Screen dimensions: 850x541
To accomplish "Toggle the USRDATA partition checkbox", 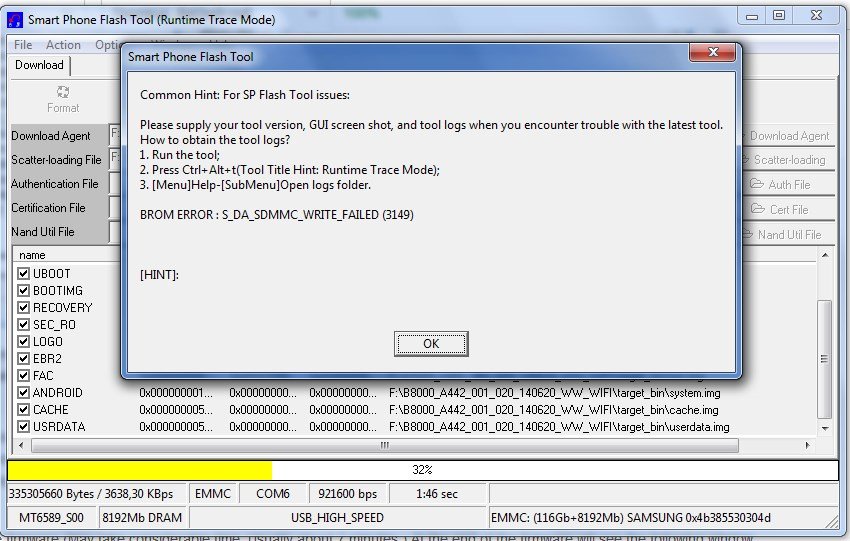I will coord(23,427).
